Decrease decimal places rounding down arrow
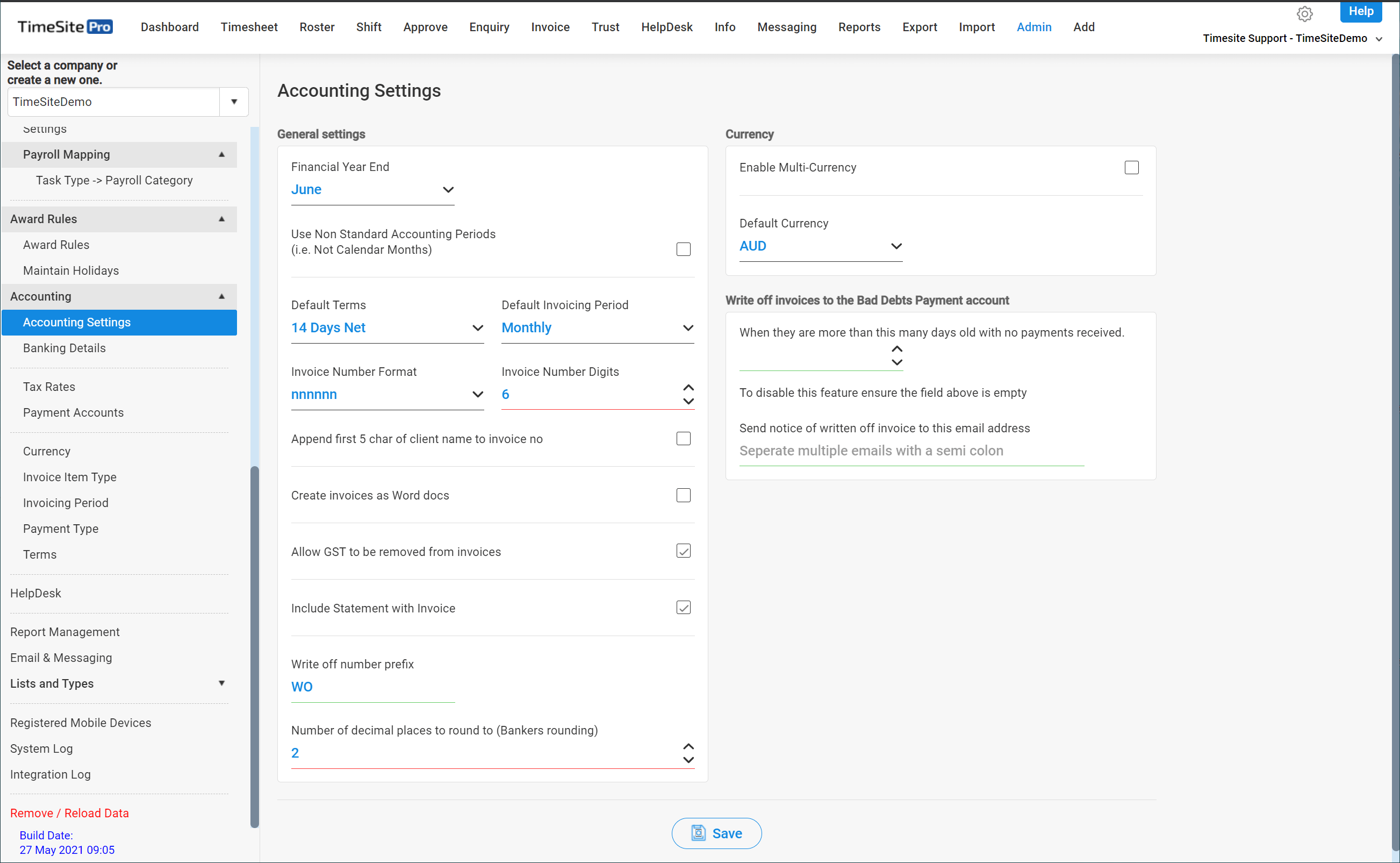Image resolution: width=1400 pixels, height=863 pixels. point(688,760)
